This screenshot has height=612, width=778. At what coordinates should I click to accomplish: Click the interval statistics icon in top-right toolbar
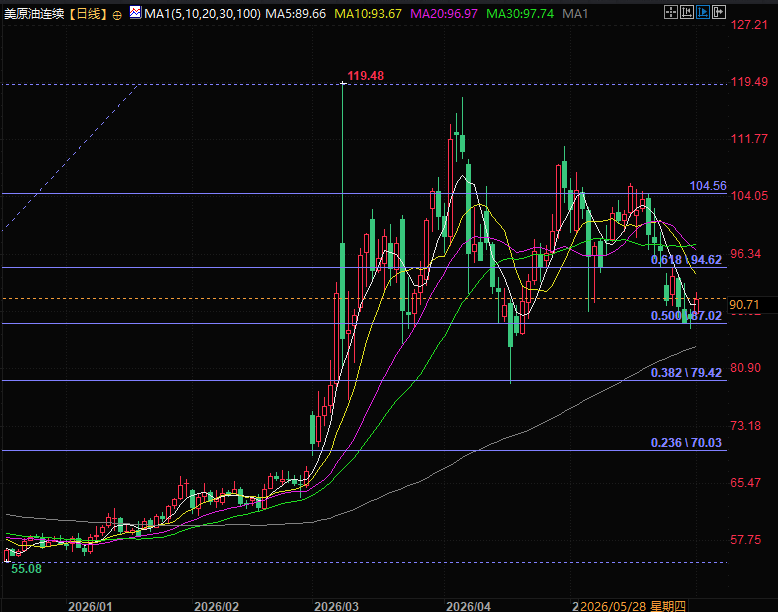click(x=687, y=12)
